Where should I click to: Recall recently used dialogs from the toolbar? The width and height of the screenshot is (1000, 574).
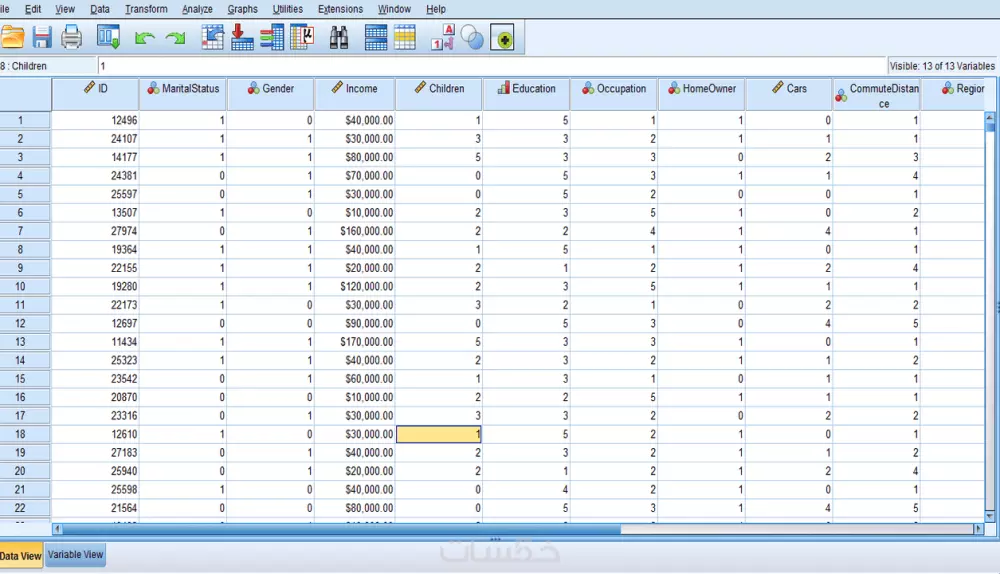tap(108, 38)
